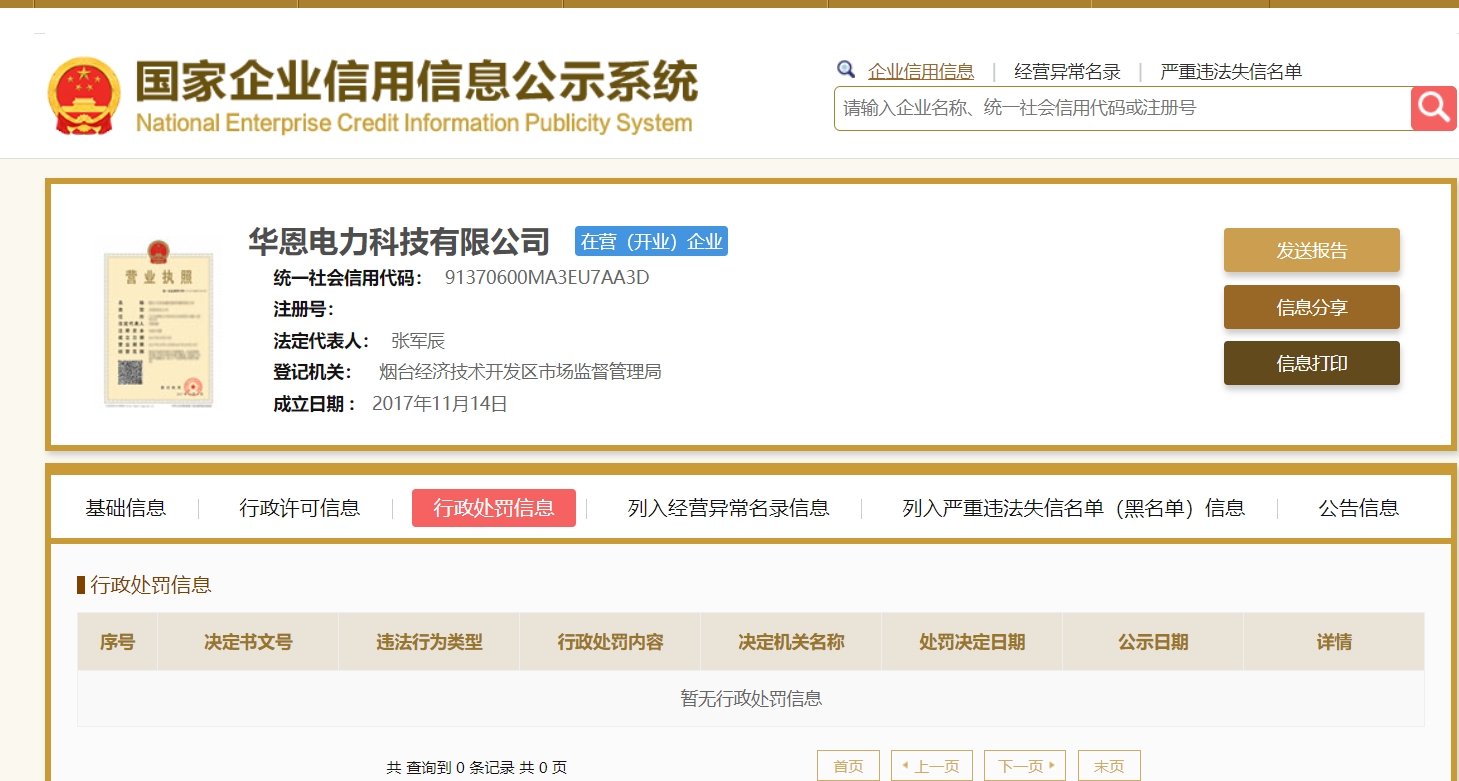Click the 违法行为类型 column header
The height and width of the screenshot is (781, 1459).
[429, 642]
